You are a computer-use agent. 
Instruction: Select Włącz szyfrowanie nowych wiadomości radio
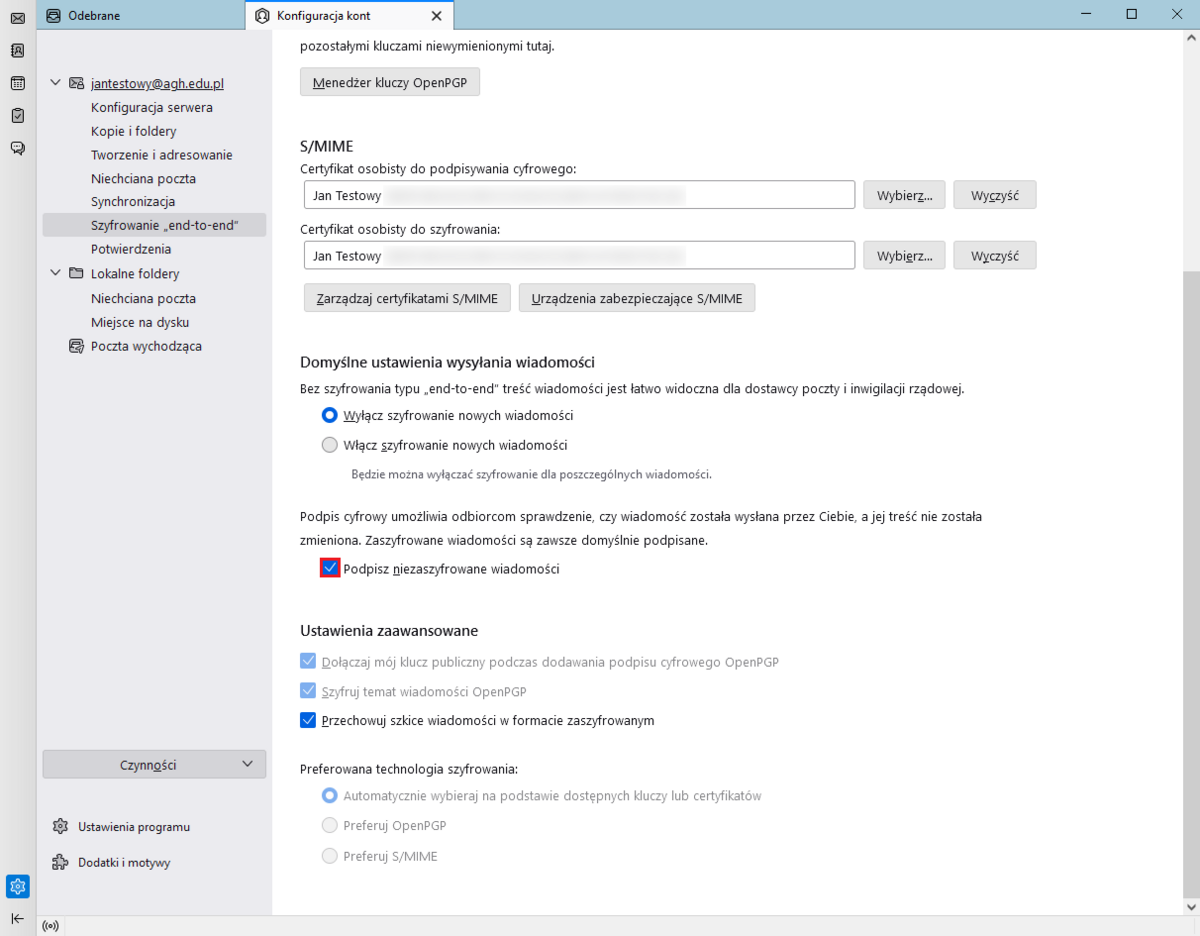click(x=330, y=445)
